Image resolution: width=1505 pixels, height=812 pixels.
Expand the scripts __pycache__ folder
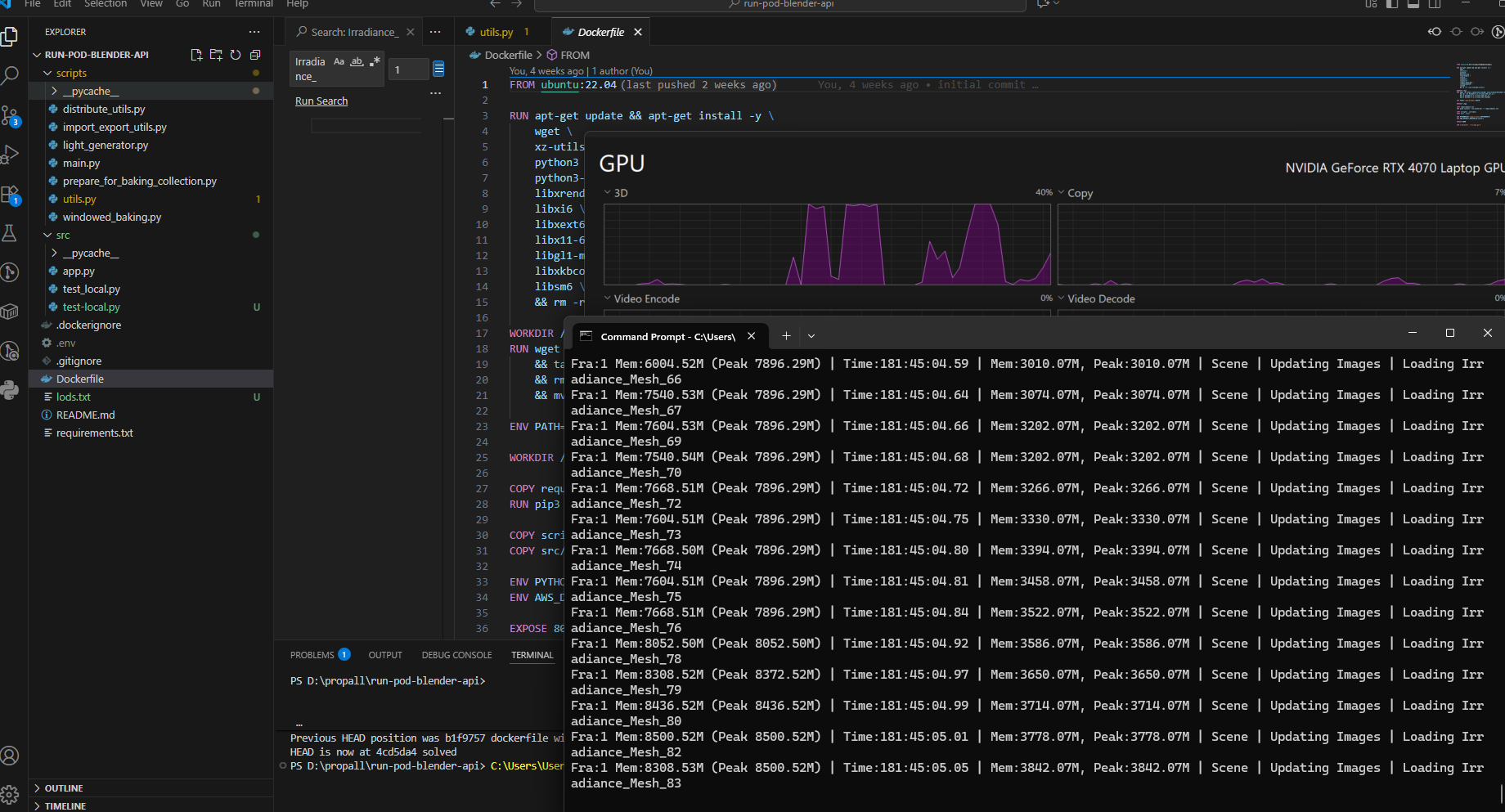pos(90,91)
